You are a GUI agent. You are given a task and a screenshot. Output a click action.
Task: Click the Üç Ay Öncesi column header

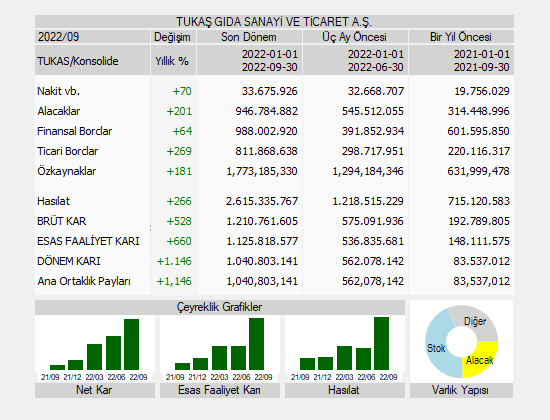point(355,37)
